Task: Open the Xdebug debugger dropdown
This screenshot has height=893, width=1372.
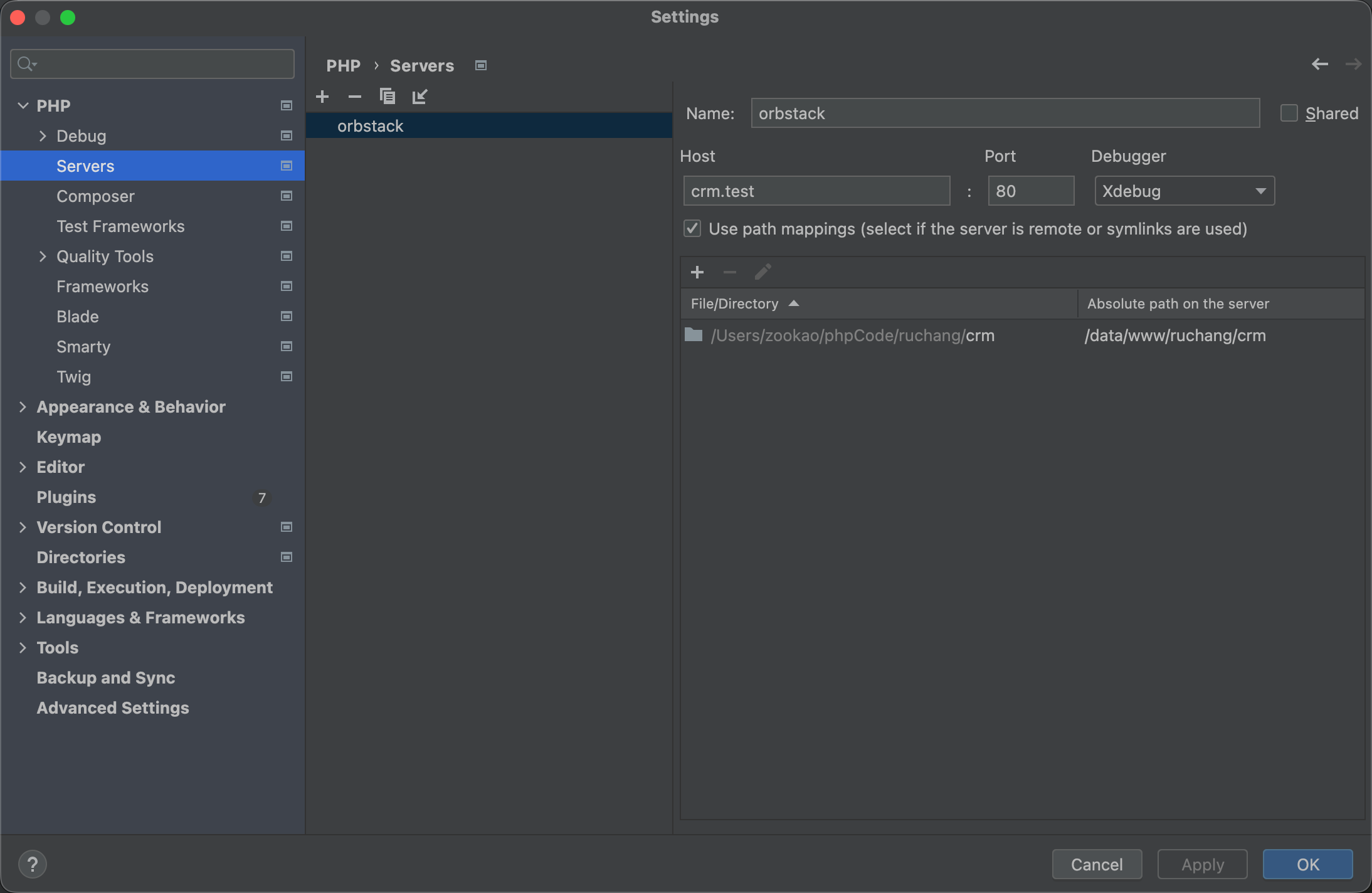Action: coord(1185,191)
